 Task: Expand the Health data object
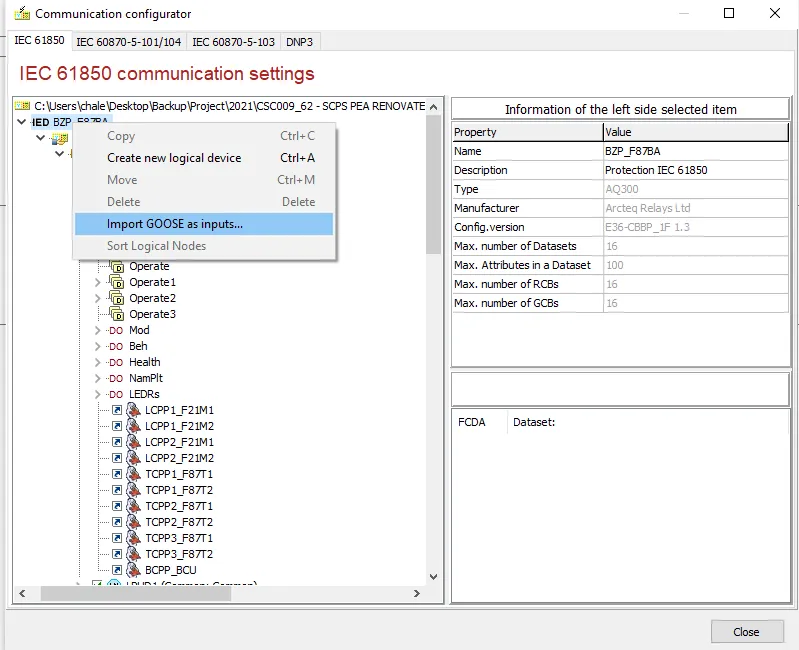pos(97,362)
